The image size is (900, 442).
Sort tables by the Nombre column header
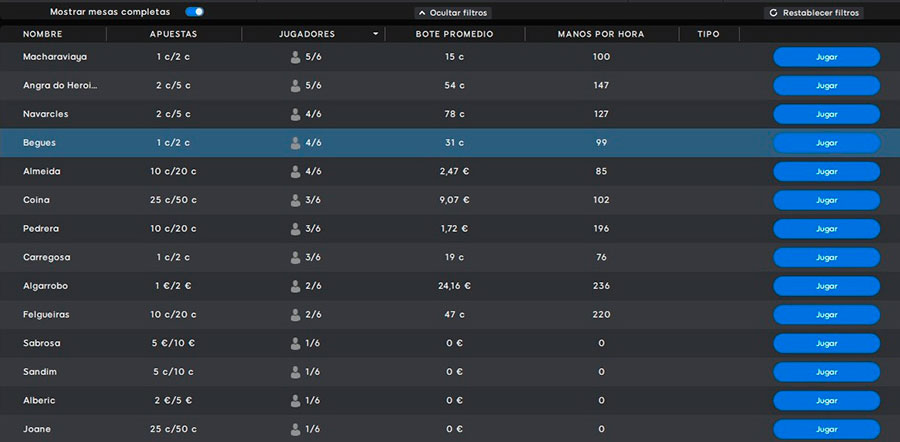point(43,34)
